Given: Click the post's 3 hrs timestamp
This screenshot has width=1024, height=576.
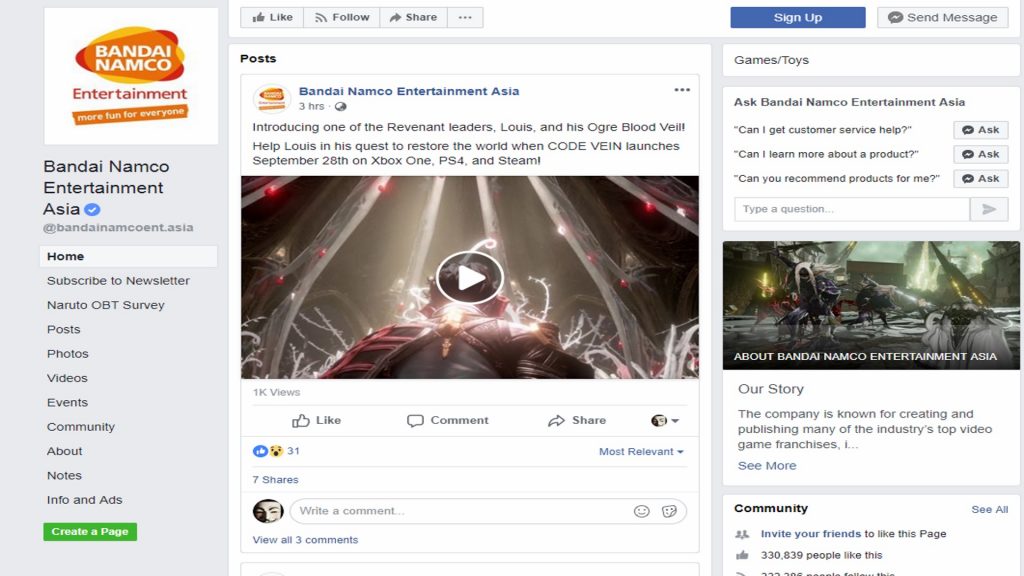Looking at the screenshot, I should (311, 106).
